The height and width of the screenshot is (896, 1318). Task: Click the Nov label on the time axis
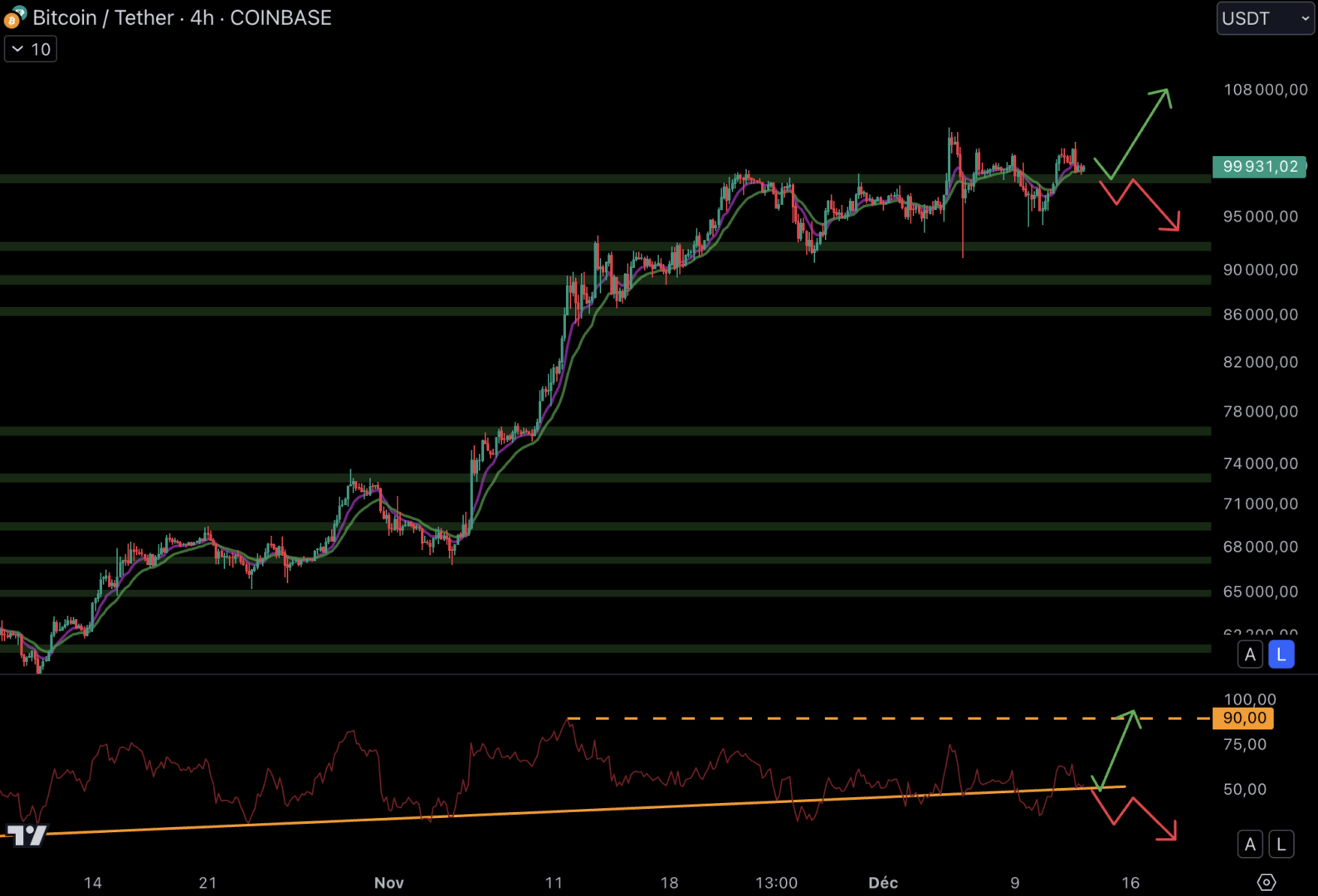point(388,883)
